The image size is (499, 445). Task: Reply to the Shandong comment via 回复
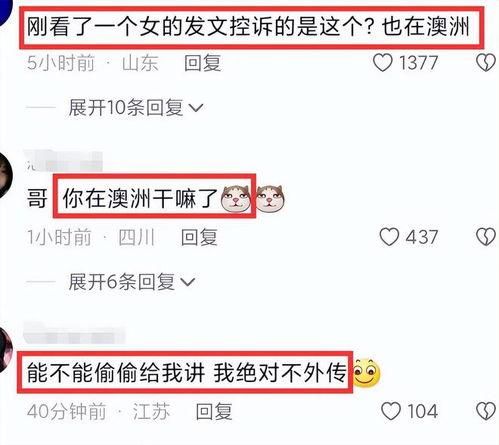203,63
